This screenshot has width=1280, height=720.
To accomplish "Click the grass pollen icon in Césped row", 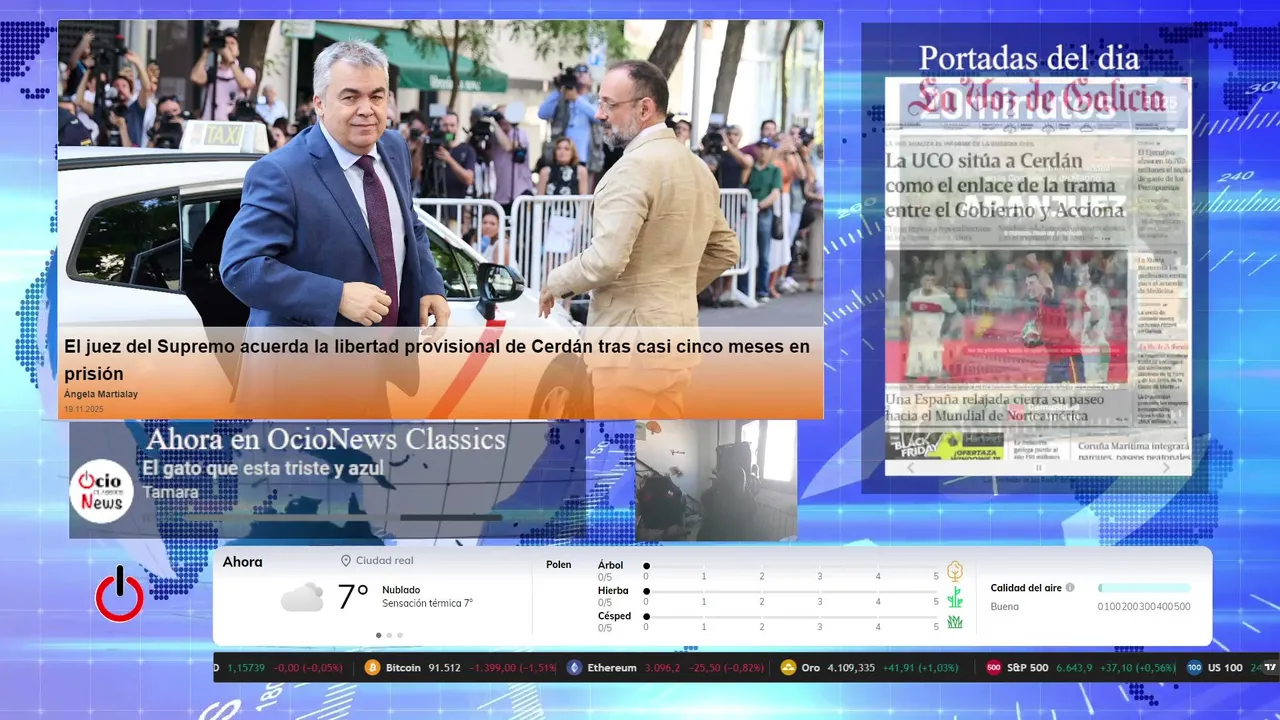I will tap(955, 622).
